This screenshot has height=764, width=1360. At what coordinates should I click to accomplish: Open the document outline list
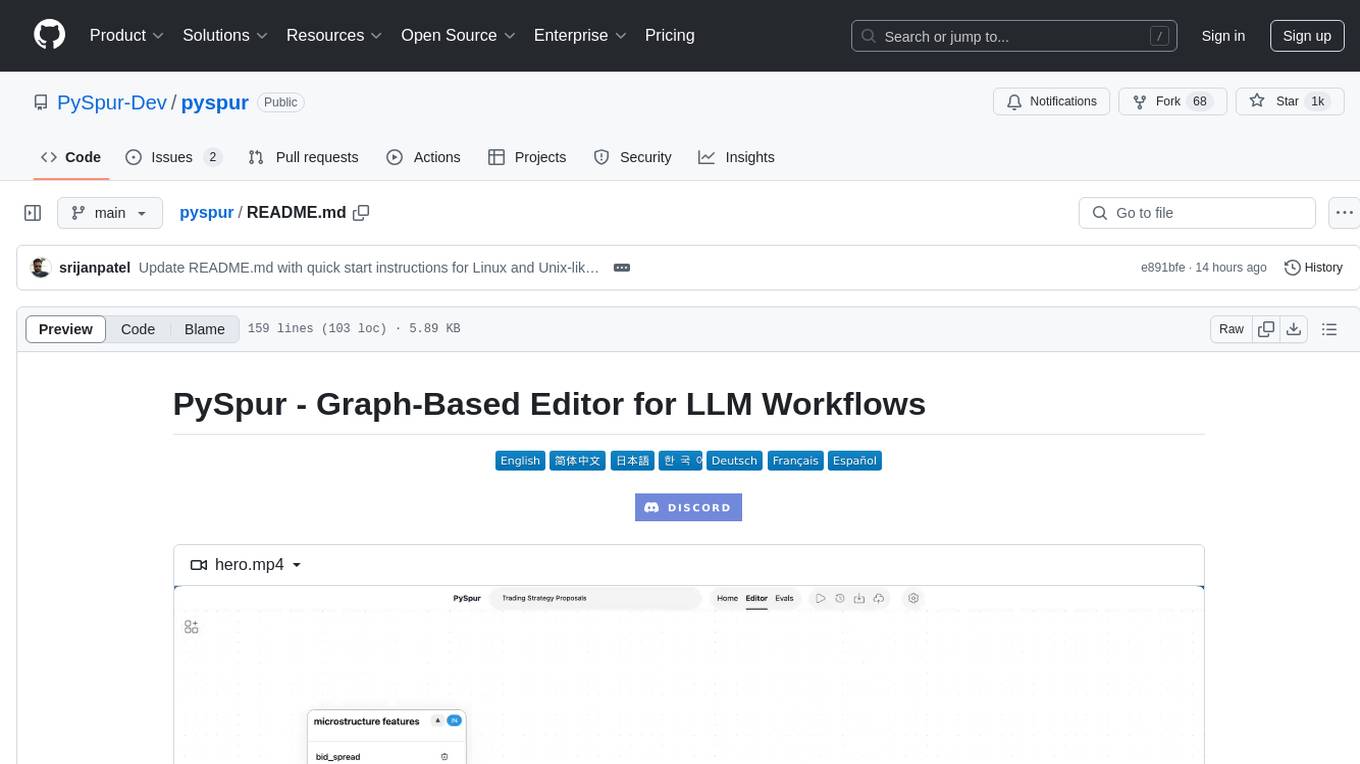point(1329,329)
